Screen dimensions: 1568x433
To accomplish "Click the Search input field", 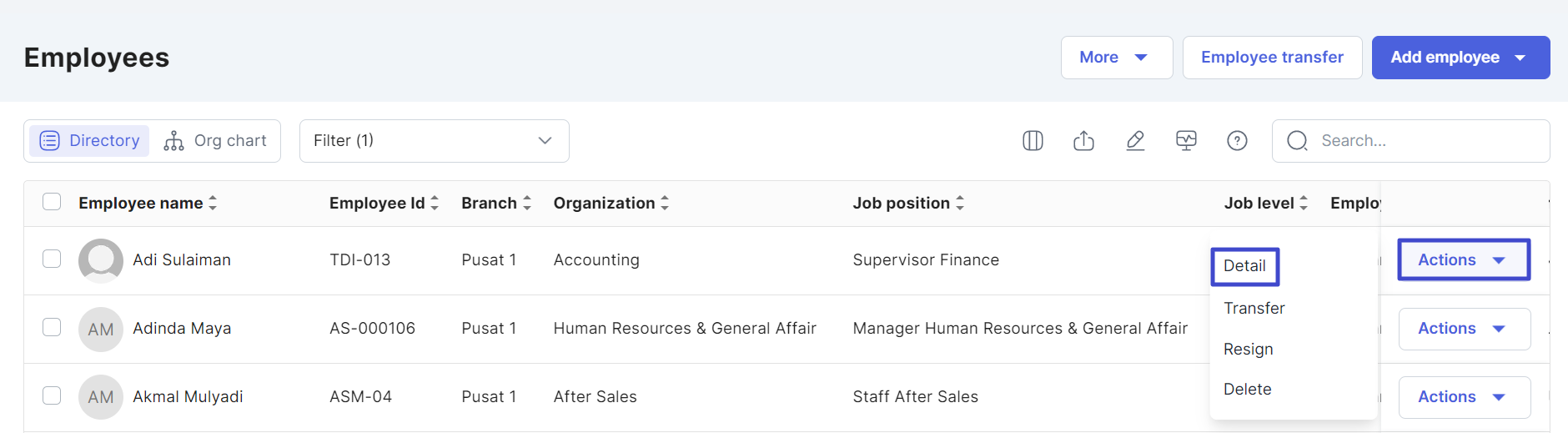I will pos(1410,141).
